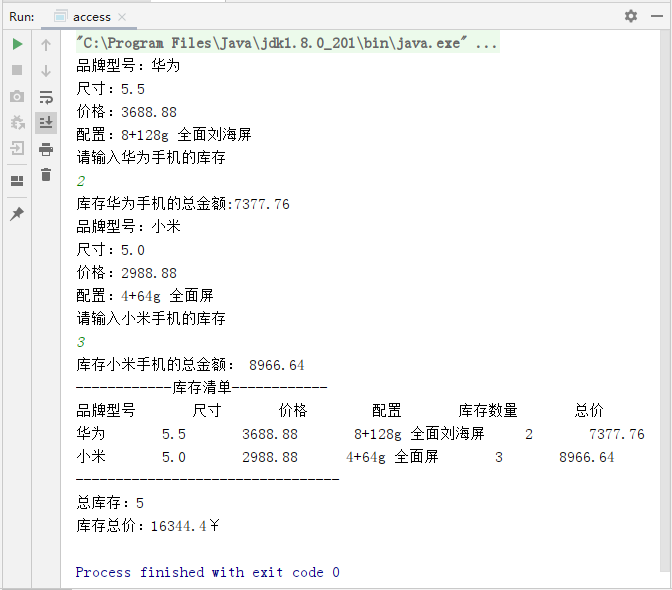Image resolution: width=672 pixels, height=590 pixels.
Task: Click the Exit icon in Run sidebar
Action: tap(17, 149)
